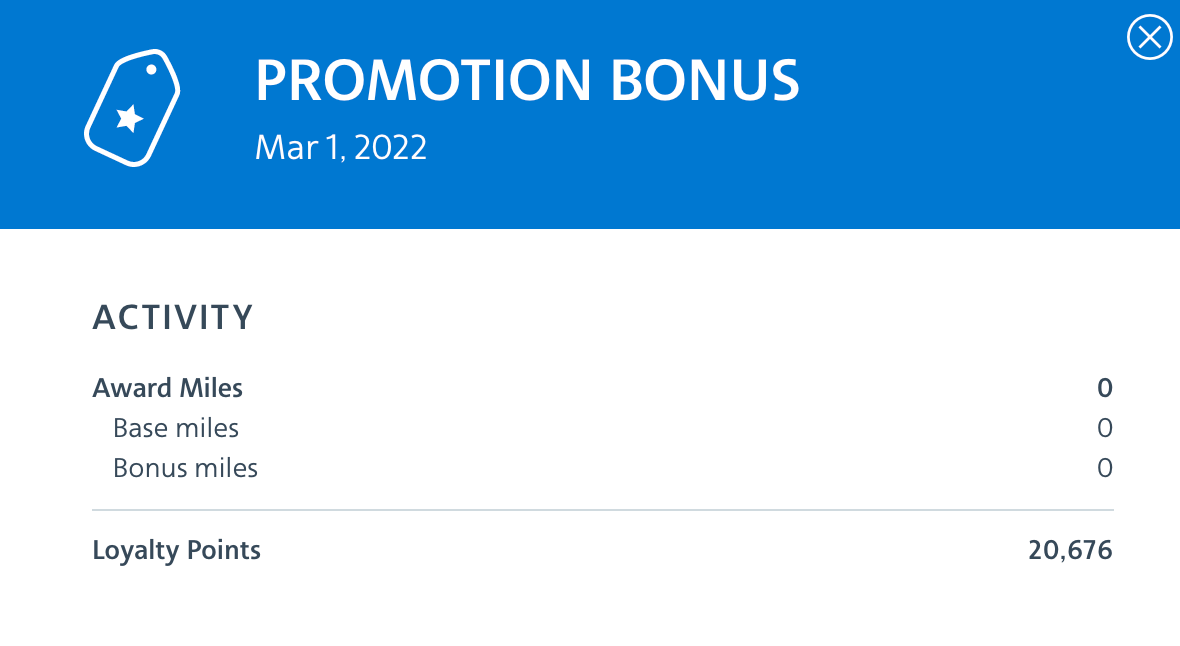Select the Mar 1, 2022 date text
Image resolution: width=1180 pixels, height=646 pixels.
[341, 148]
